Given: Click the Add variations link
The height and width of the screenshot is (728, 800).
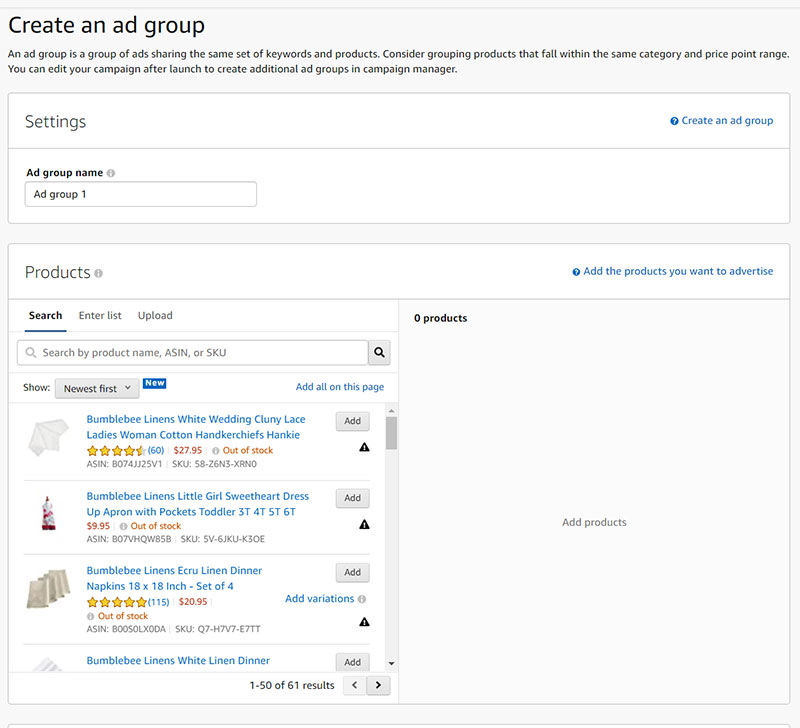Looking at the screenshot, I should coord(319,599).
